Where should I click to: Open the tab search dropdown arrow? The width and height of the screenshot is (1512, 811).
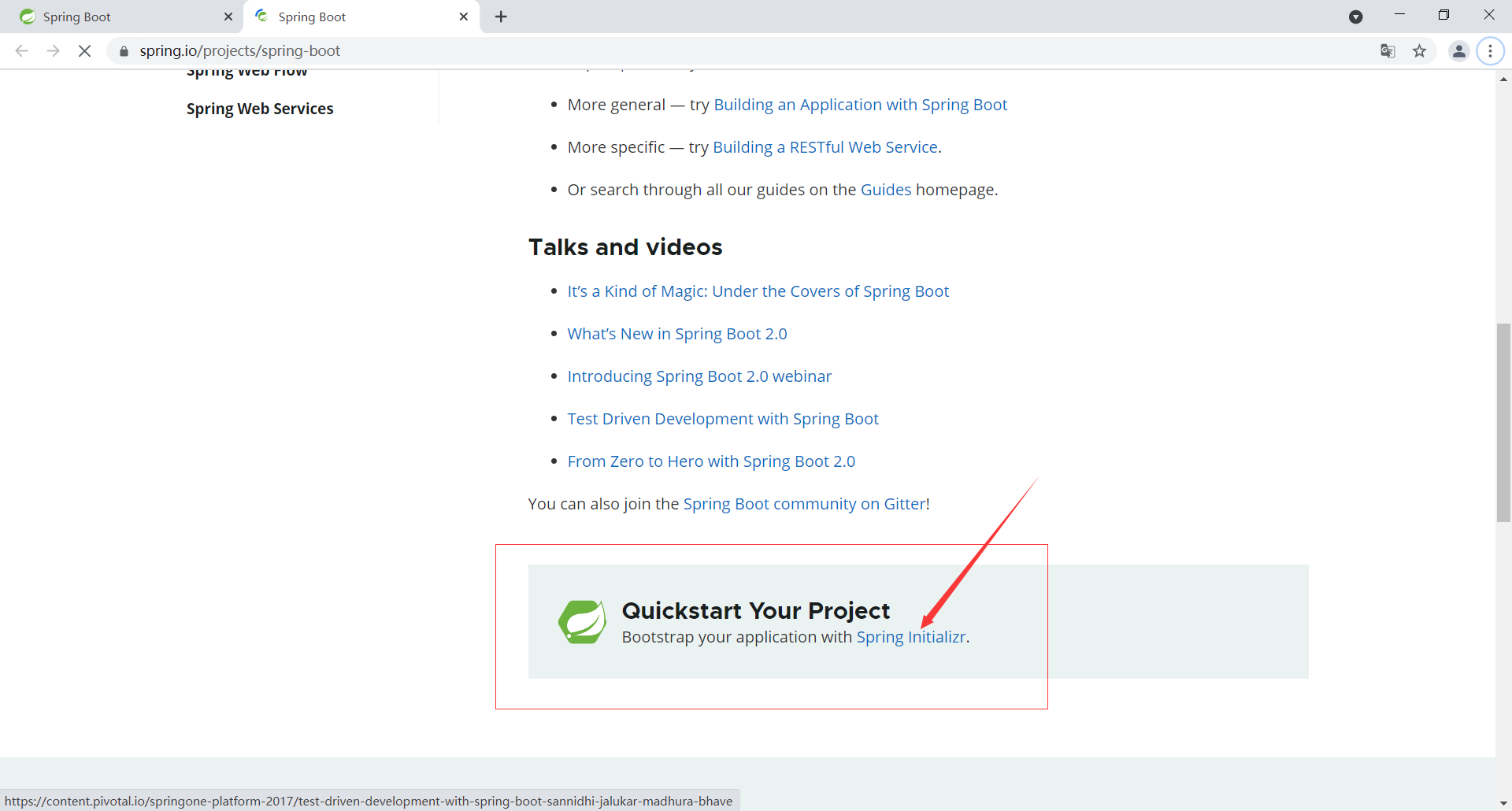pos(1355,17)
